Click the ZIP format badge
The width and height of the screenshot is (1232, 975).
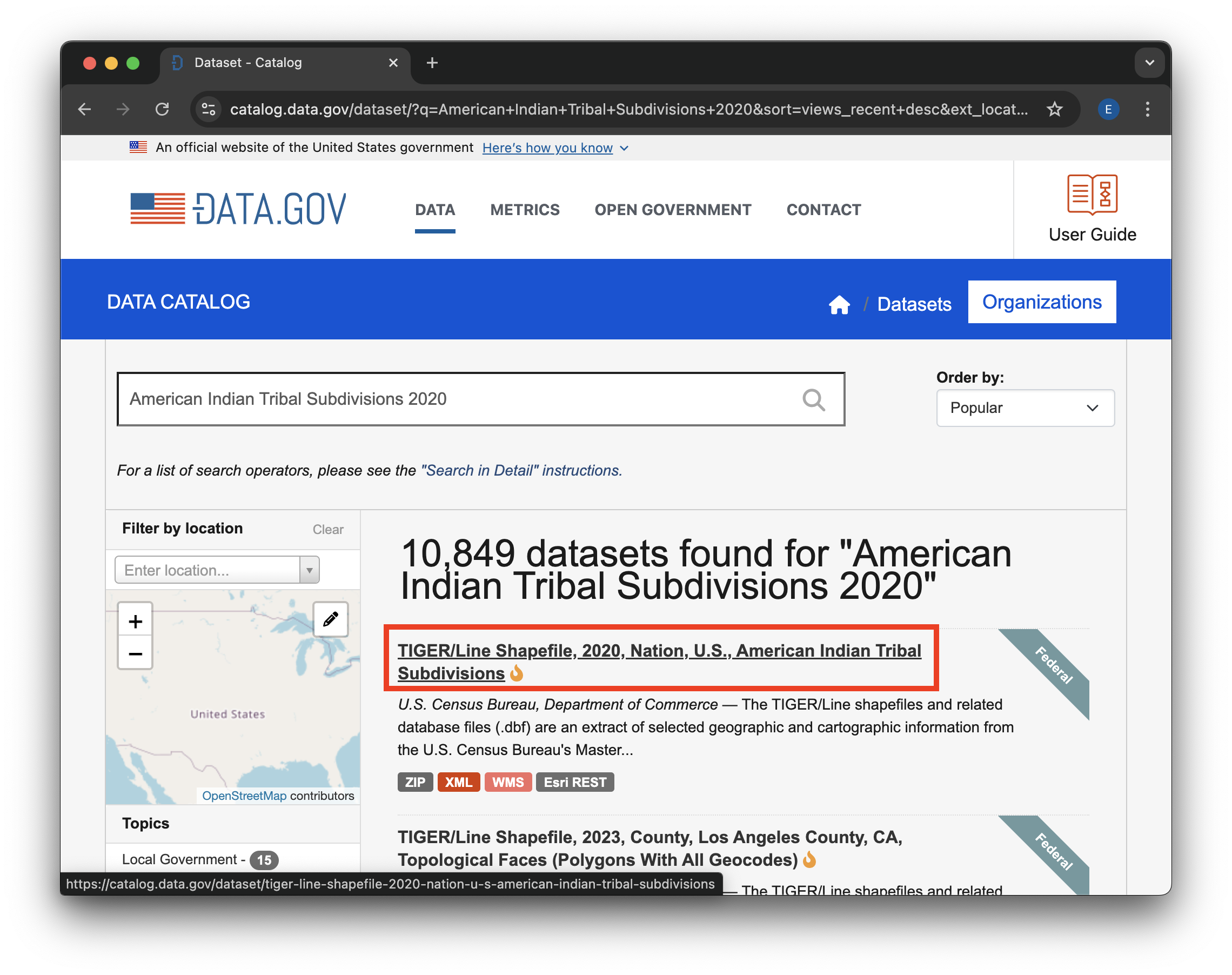click(x=415, y=782)
